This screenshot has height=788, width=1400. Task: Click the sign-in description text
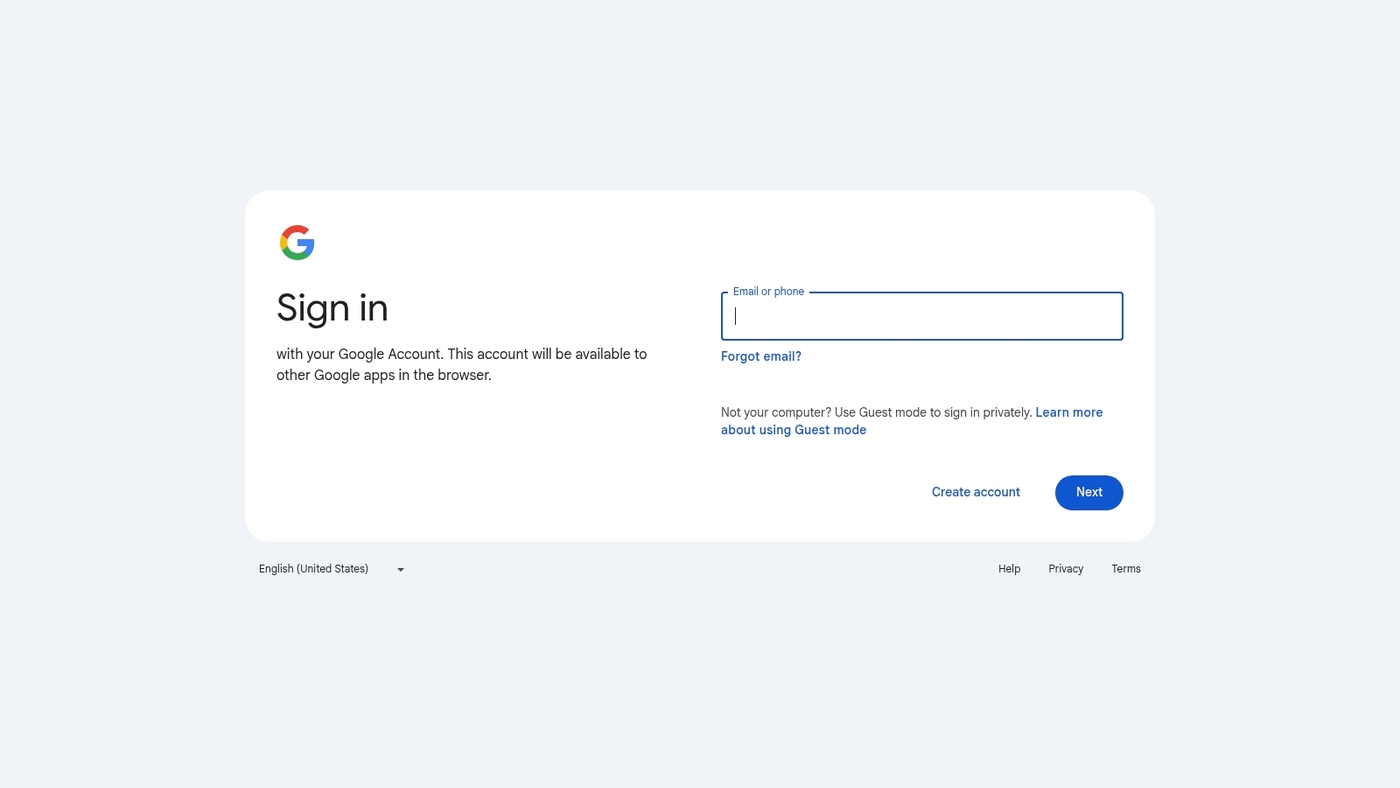point(461,364)
